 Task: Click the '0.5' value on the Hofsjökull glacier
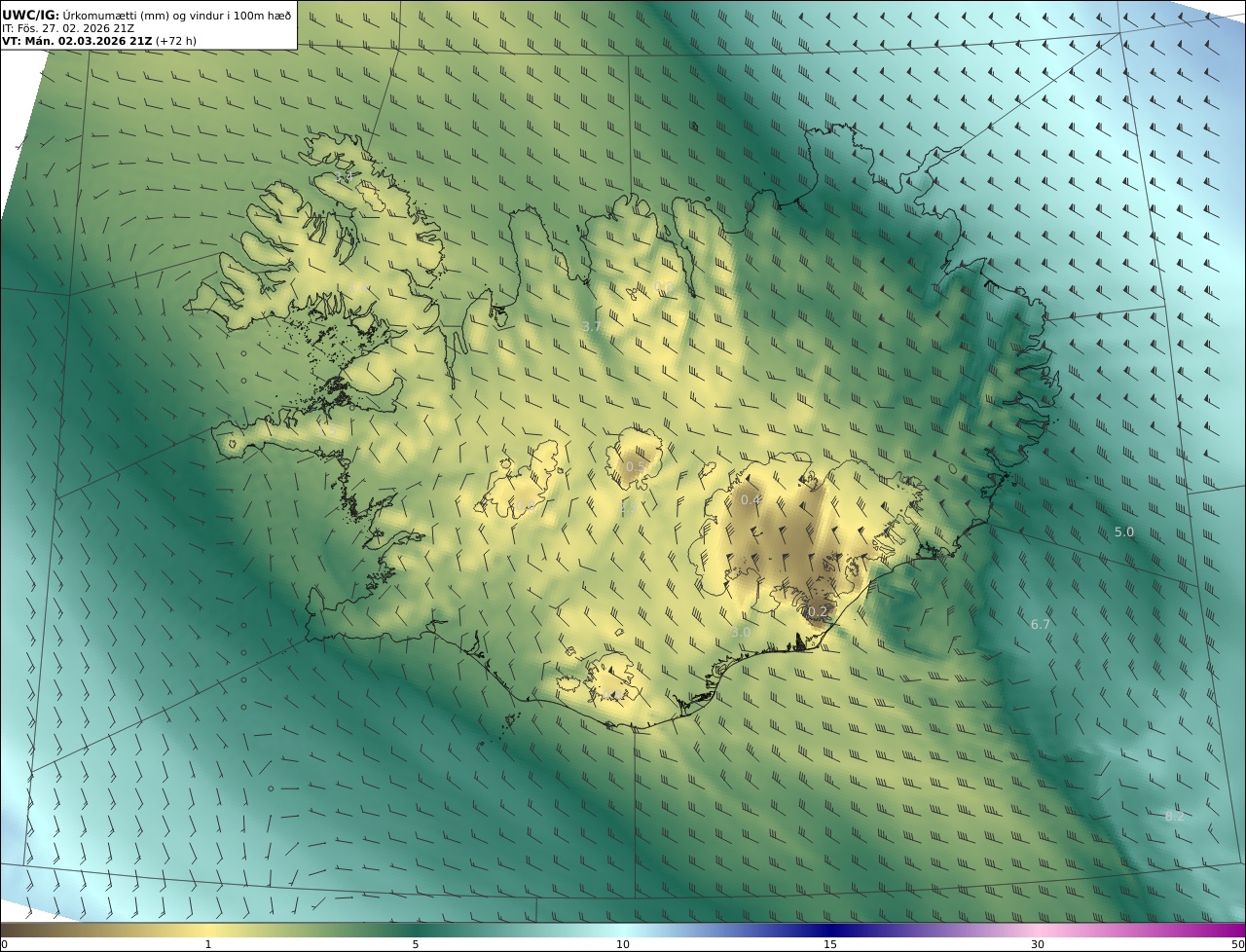click(635, 467)
